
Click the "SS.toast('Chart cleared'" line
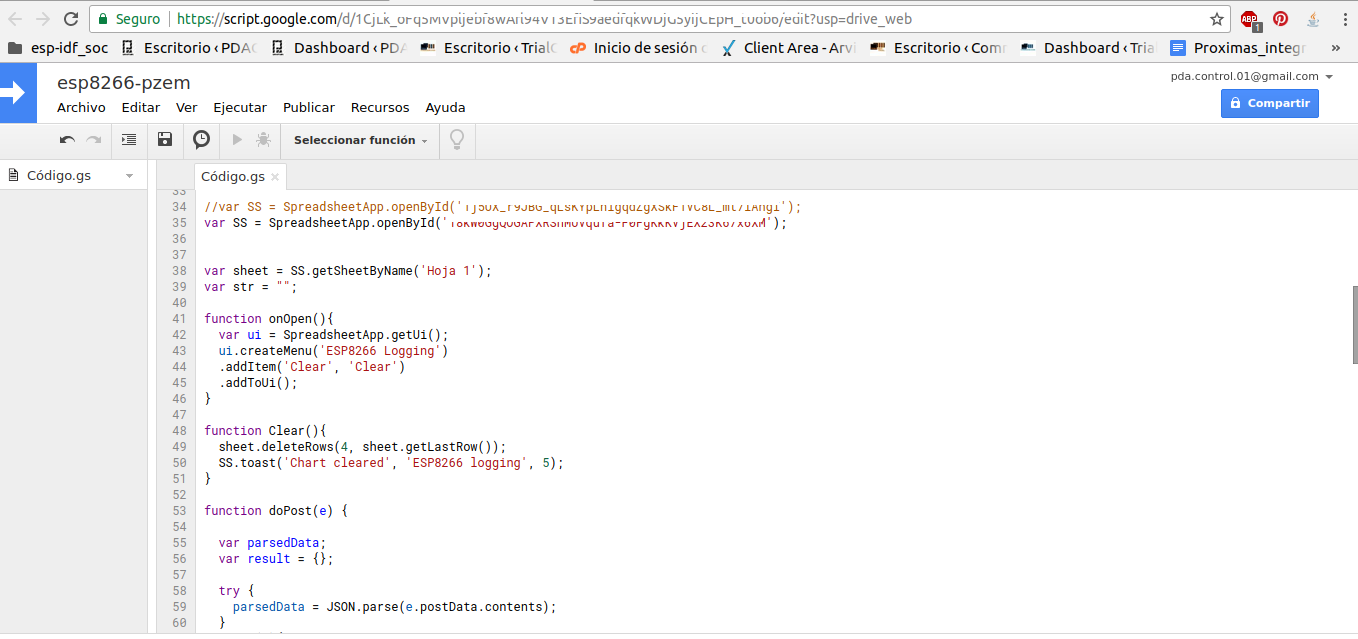coord(391,463)
